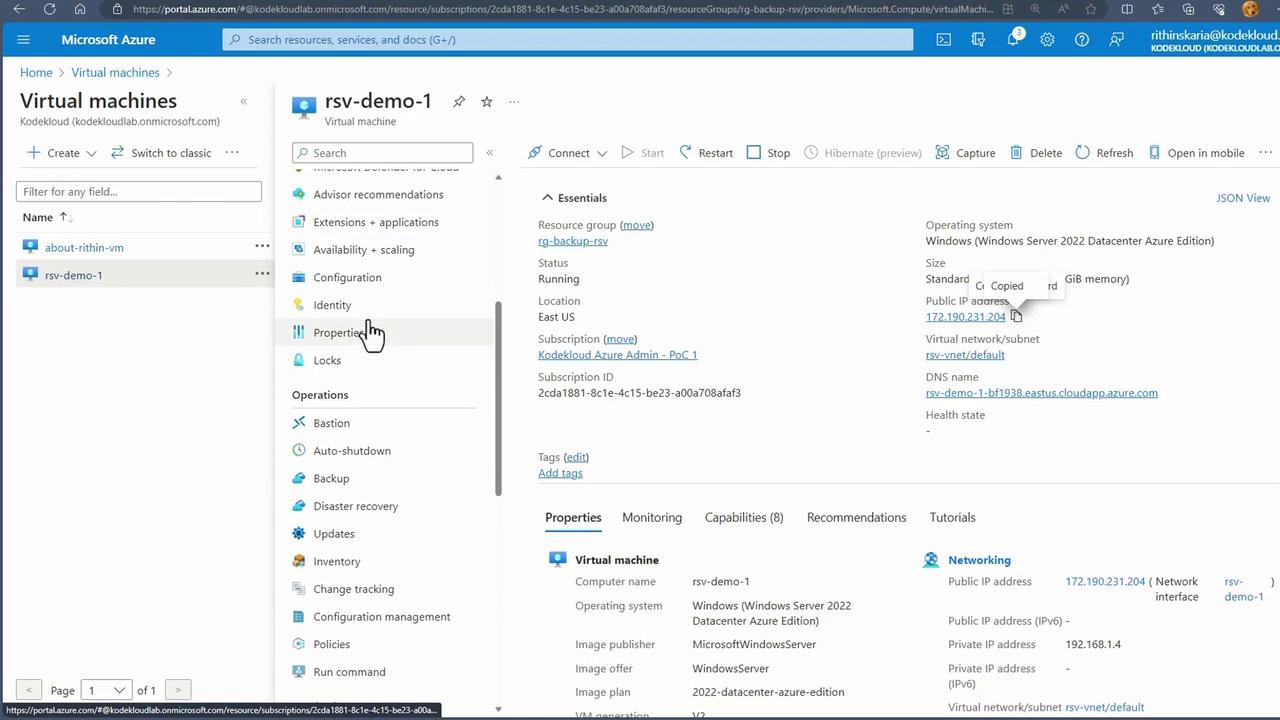Open the JSON View link
Image resolution: width=1280 pixels, height=720 pixels.
(x=1243, y=198)
